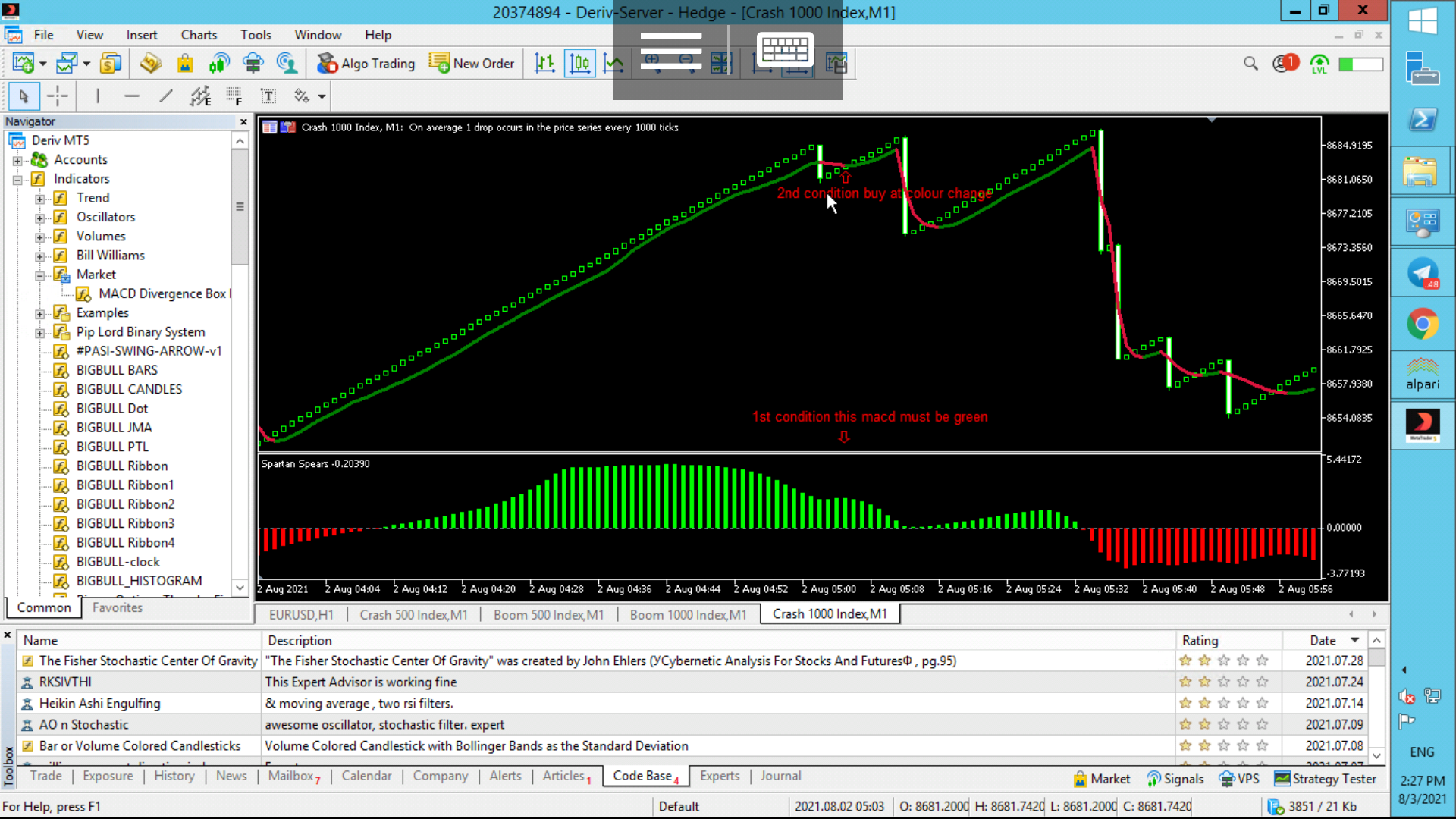
Task: Open the New Chart dropdown arrow
Action: pos(43,64)
